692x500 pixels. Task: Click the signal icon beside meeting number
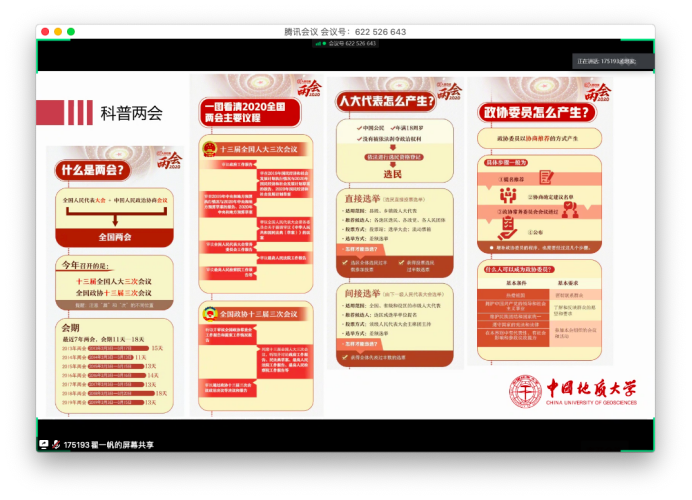319,43
